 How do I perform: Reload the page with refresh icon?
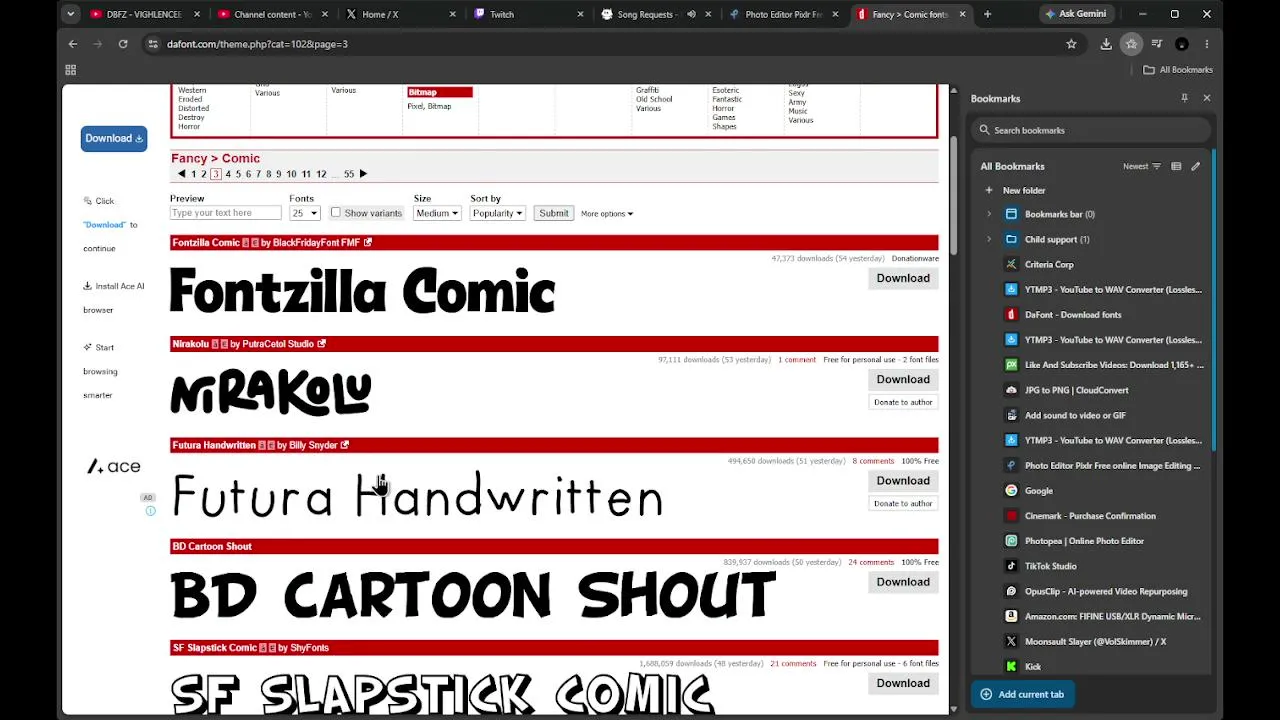123,44
